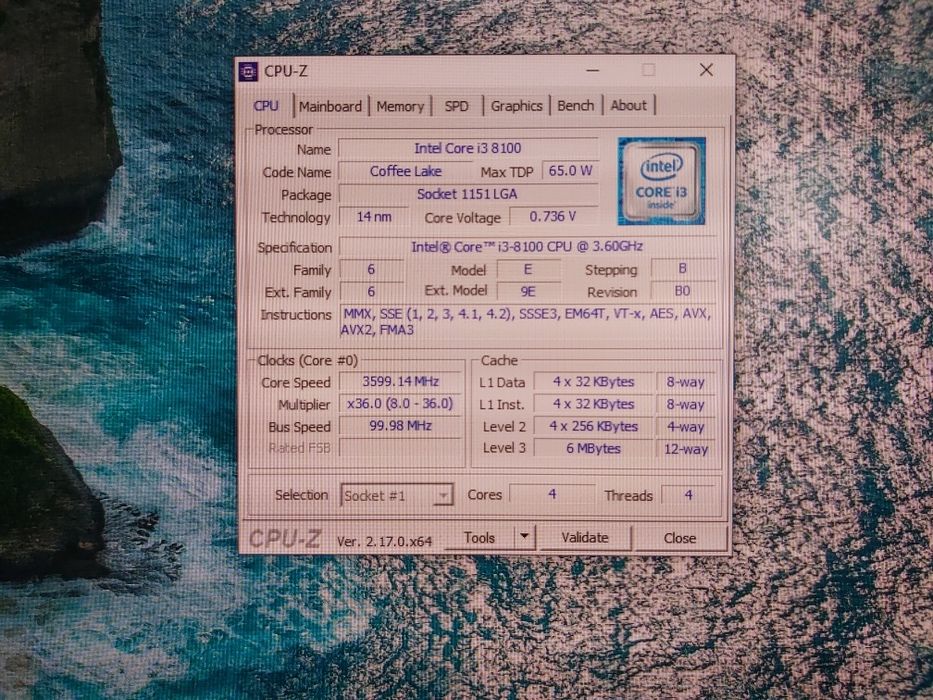The image size is (933, 700).
Task: Click the Code Name value Coffee Lake
Action: coord(406,171)
